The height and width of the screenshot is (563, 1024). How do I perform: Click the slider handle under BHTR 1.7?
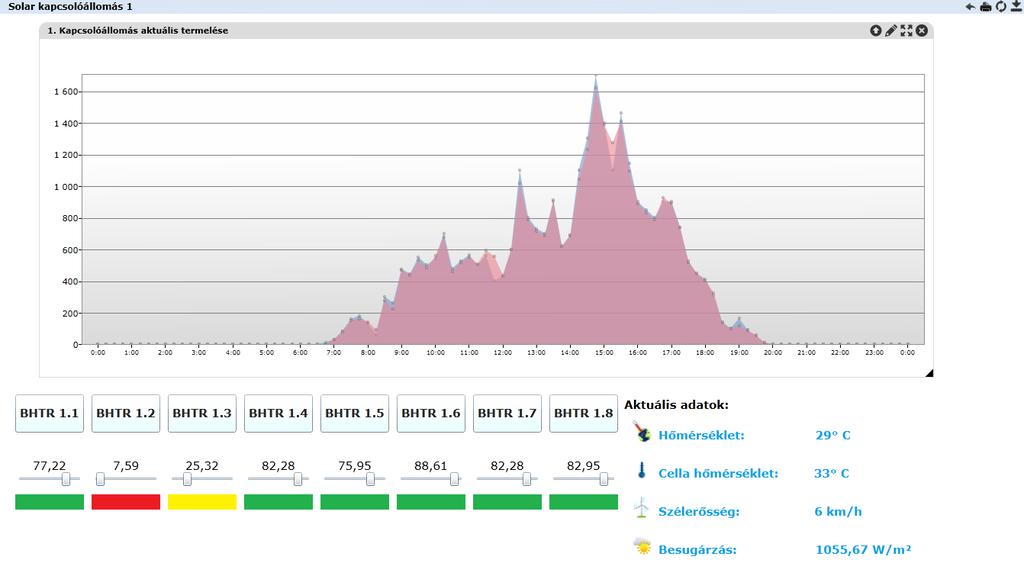click(526, 479)
